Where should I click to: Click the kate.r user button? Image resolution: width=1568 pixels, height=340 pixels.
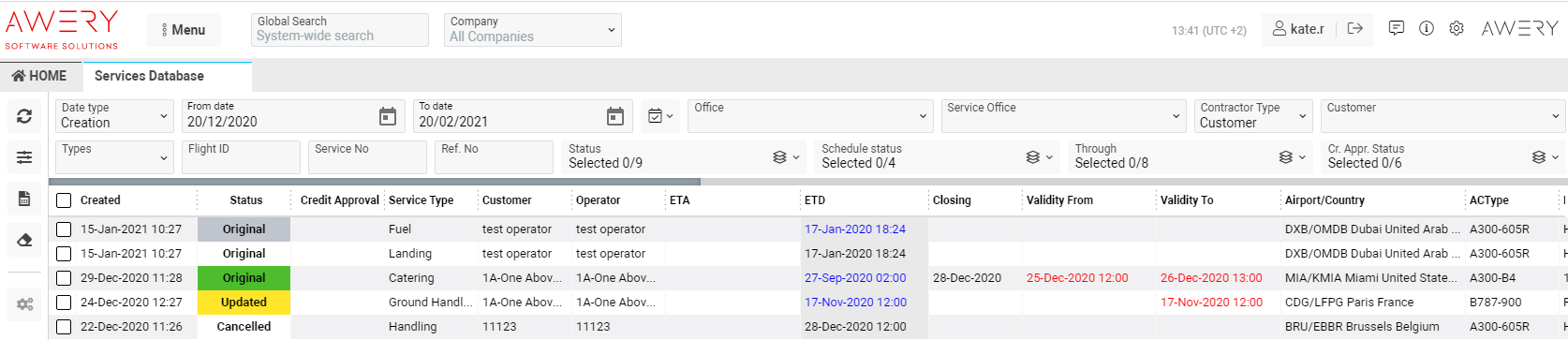[1298, 29]
